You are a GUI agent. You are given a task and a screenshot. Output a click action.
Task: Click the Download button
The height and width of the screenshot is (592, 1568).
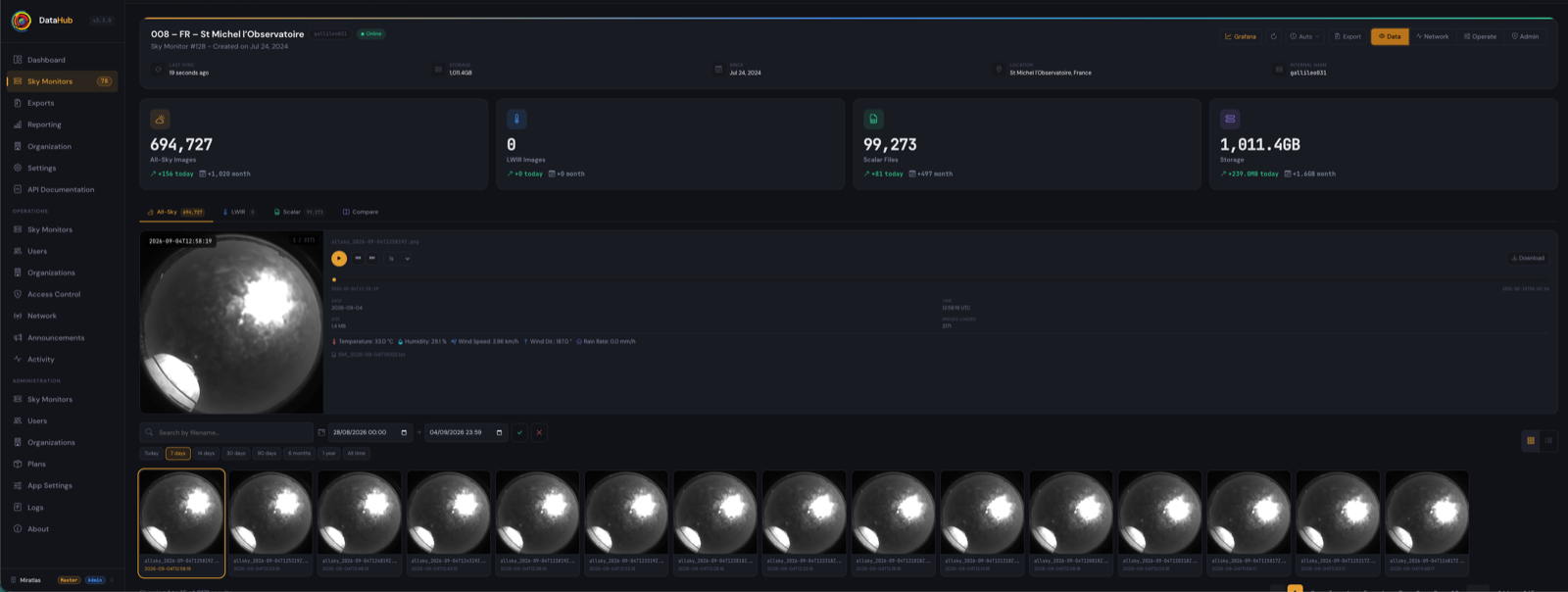point(1528,258)
